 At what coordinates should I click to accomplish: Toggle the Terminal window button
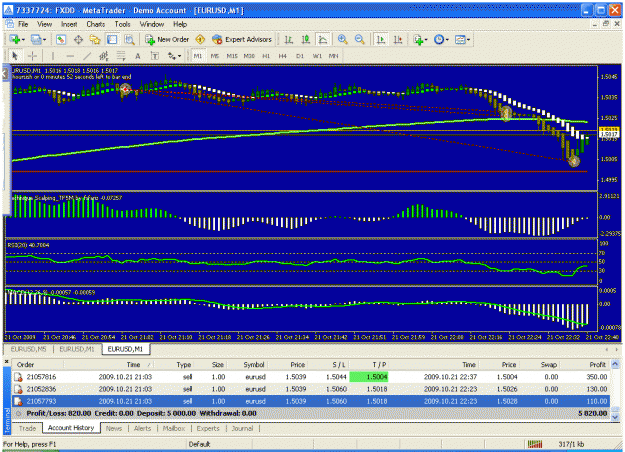point(112,39)
